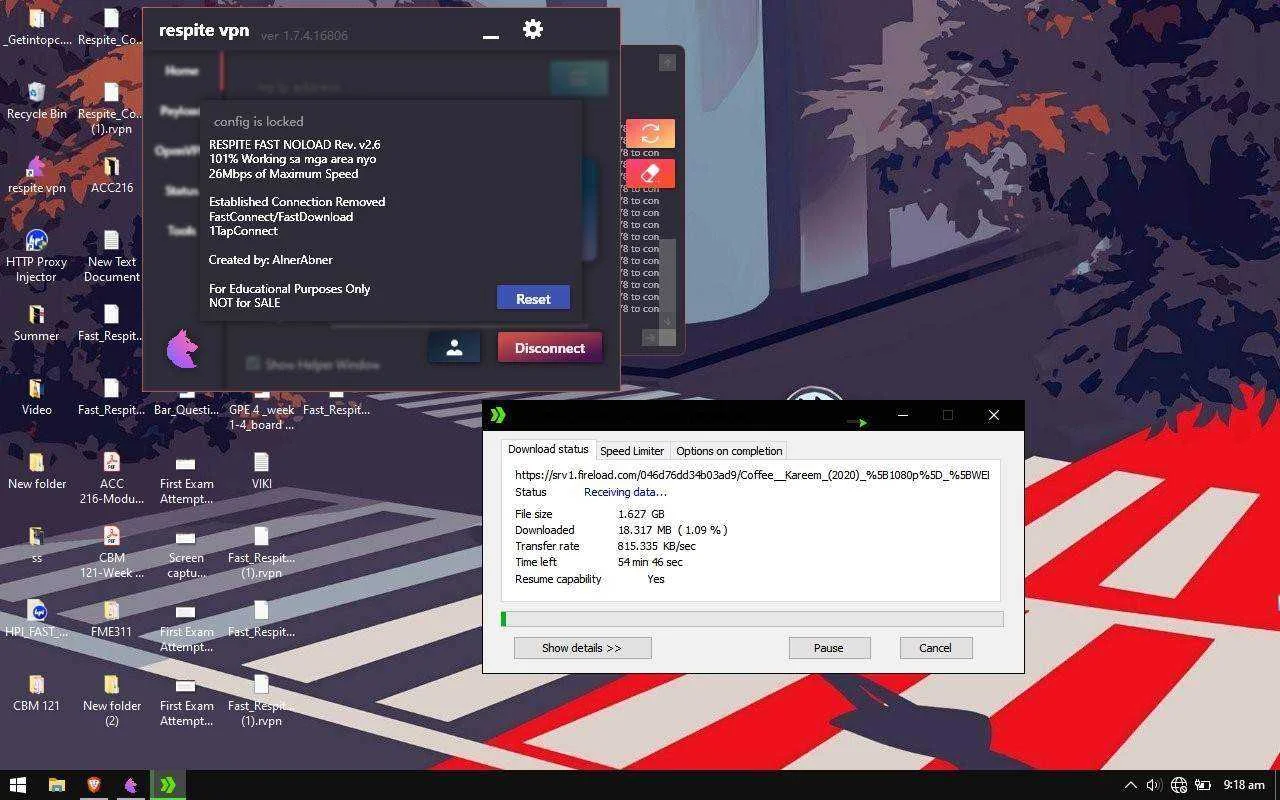Select the Video folder on the desktop
The width and height of the screenshot is (1280, 800).
[x=37, y=397]
